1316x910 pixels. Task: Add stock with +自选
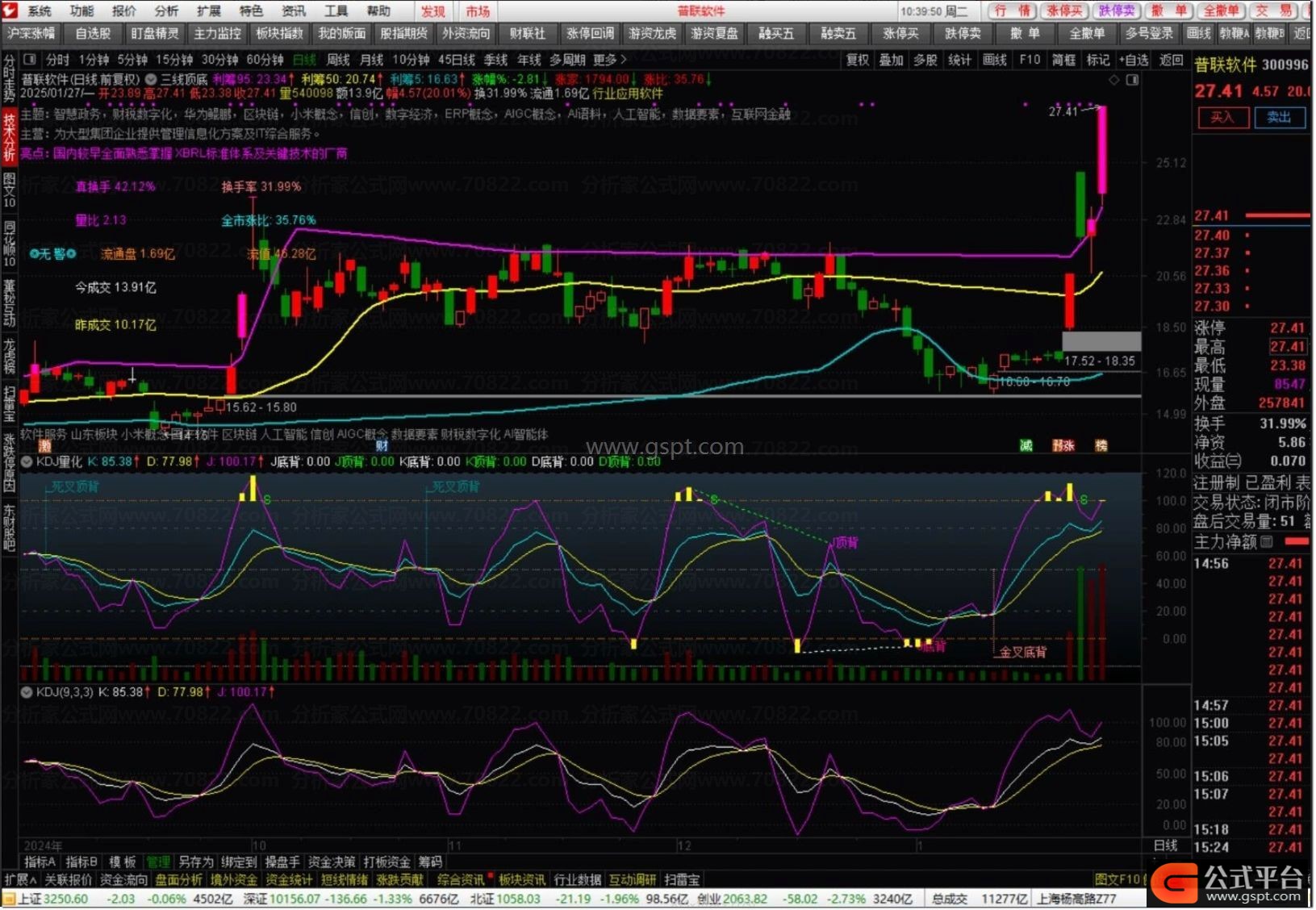click(1134, 60)
